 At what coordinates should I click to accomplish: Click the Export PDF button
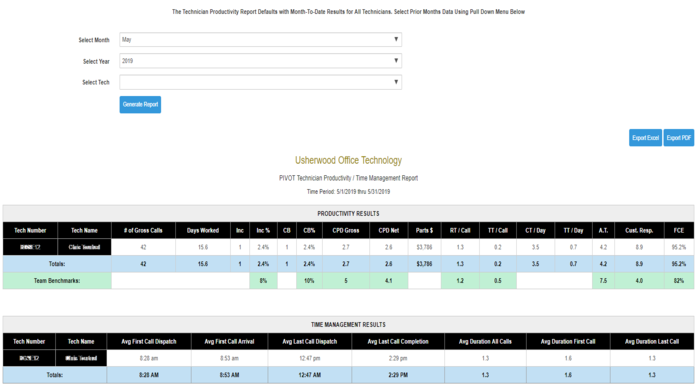point(679,138)
